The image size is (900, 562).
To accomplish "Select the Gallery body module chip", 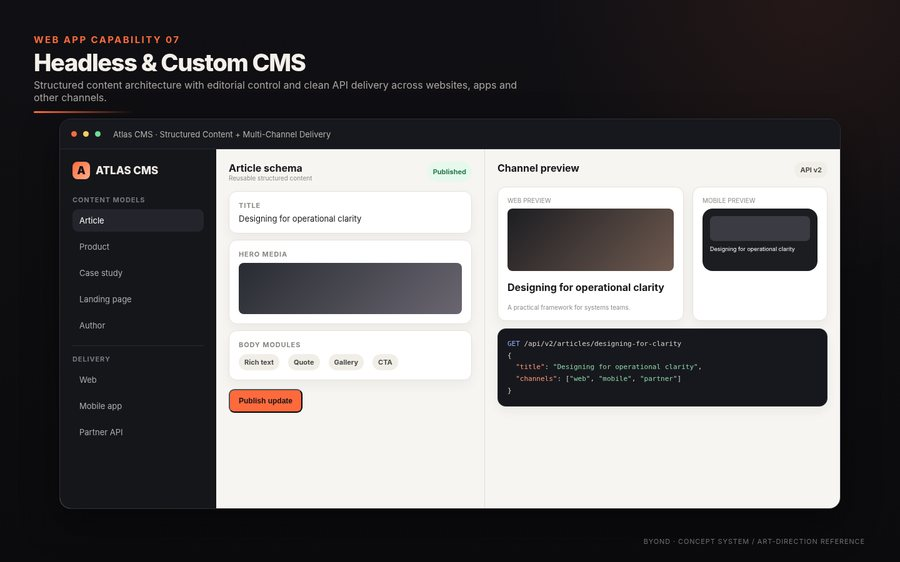I will point(346,362).
